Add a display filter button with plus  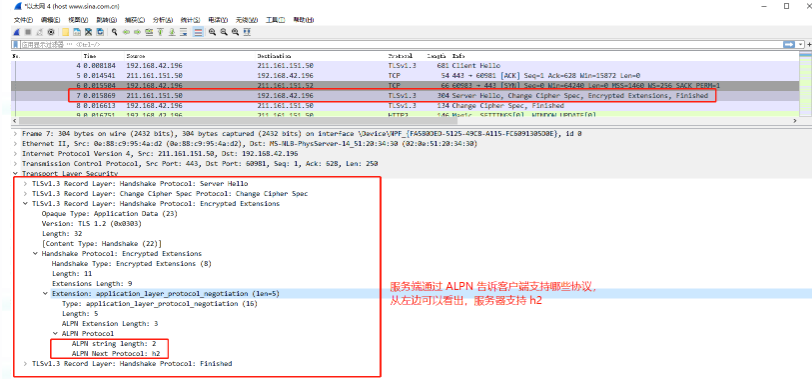click(809, 45)
